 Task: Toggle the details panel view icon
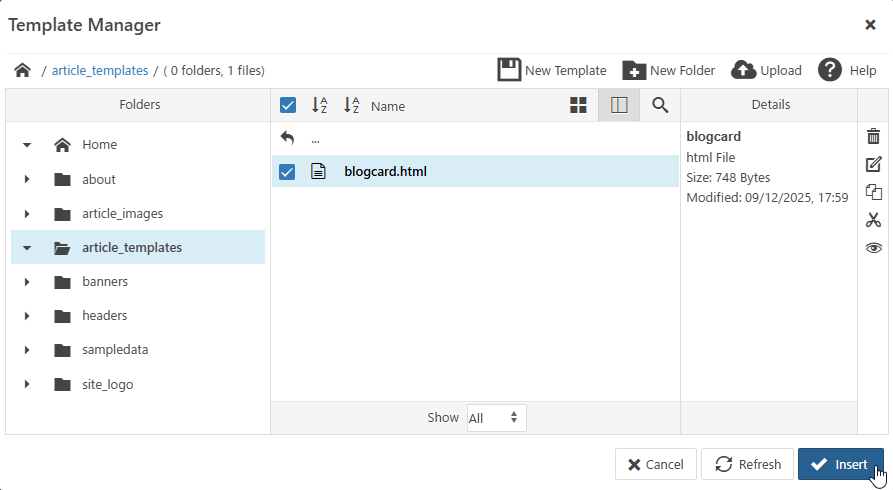(x=619, y=105)
